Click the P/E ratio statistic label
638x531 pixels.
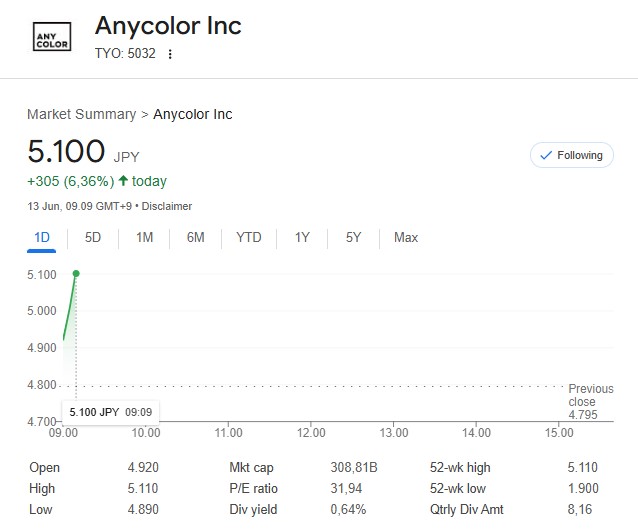[x=253, y=488]
